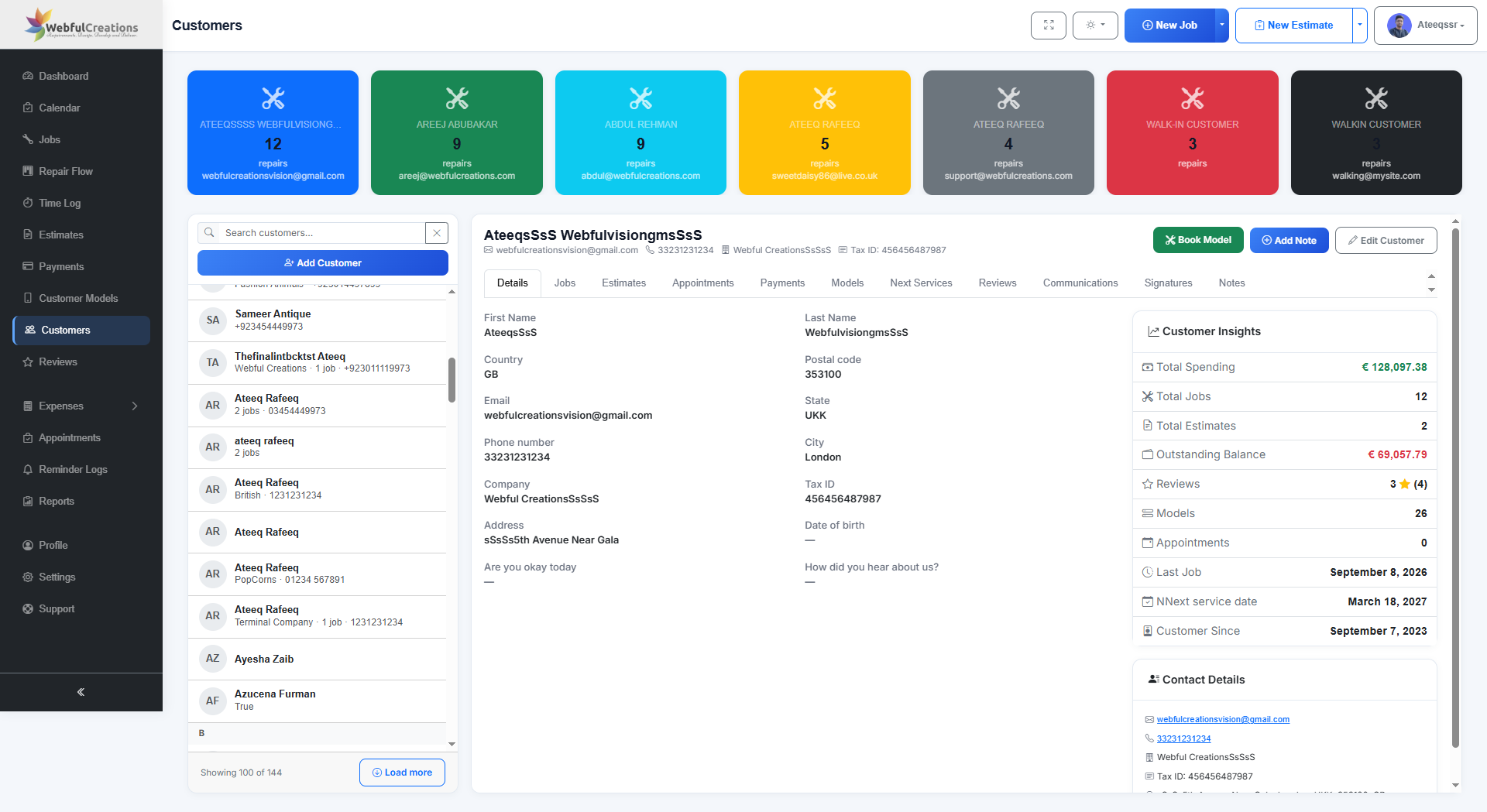
Task: Switch to the Estimates tab
Action: pos(623,283)
